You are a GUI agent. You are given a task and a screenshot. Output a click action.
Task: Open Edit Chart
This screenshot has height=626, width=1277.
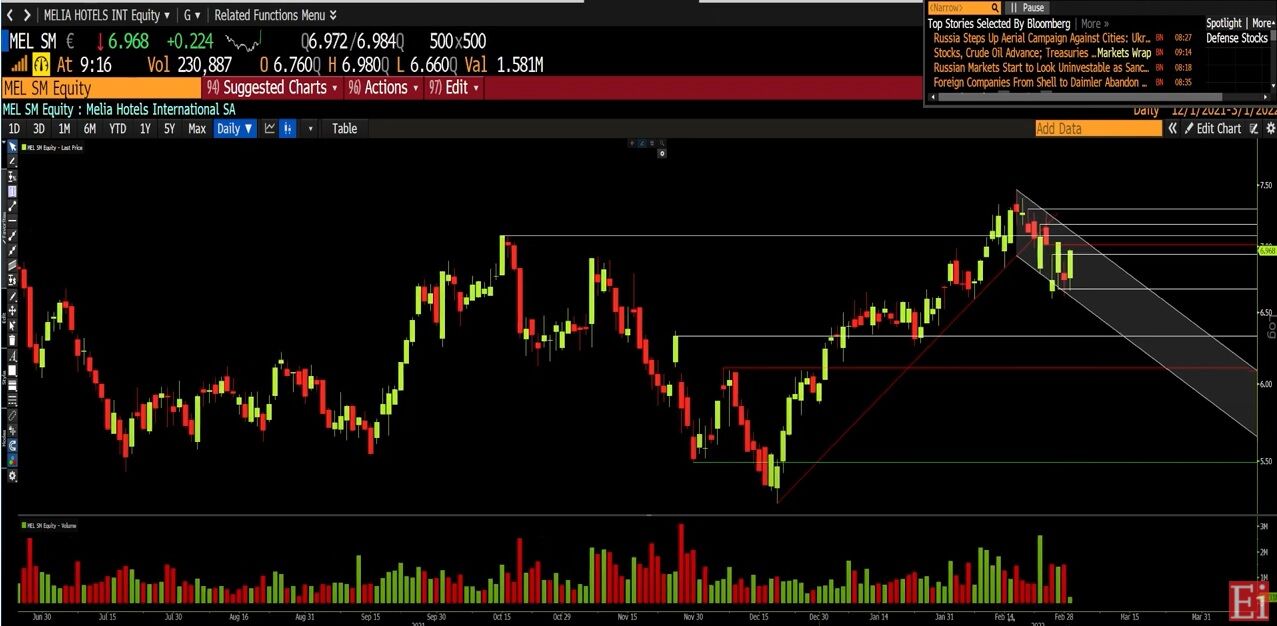pos(1212,128)
